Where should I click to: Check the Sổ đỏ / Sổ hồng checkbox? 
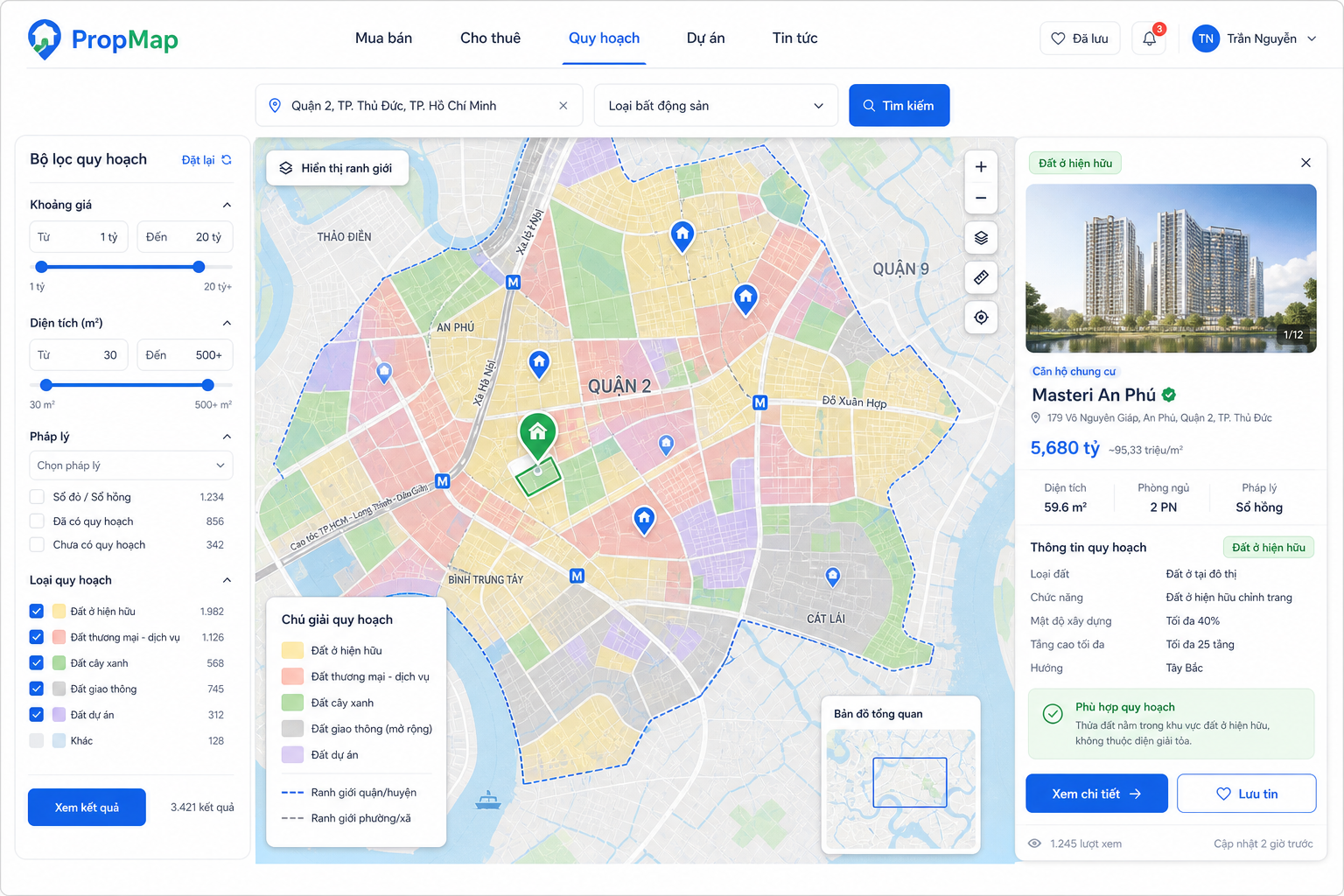point(37,497)
